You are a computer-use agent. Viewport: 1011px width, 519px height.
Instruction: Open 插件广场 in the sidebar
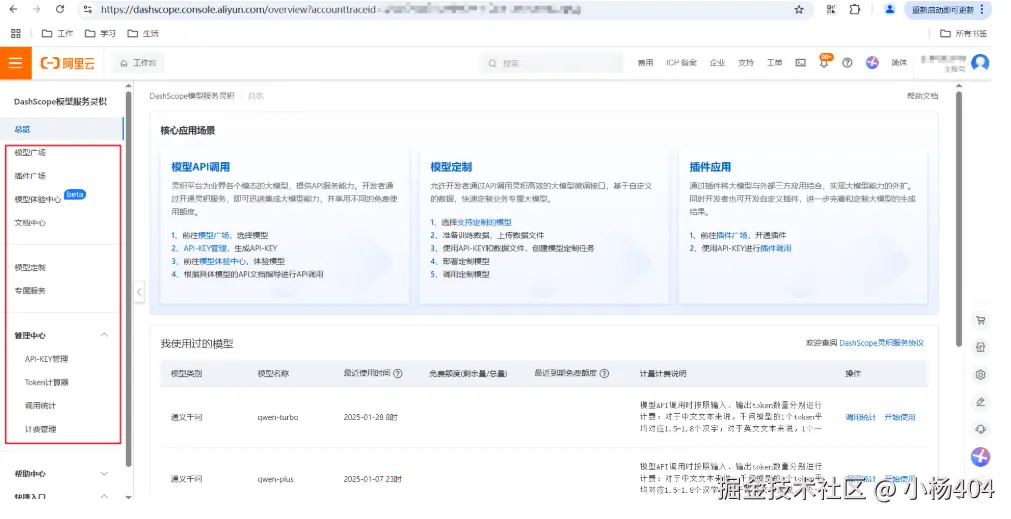(x=30, y=176)
